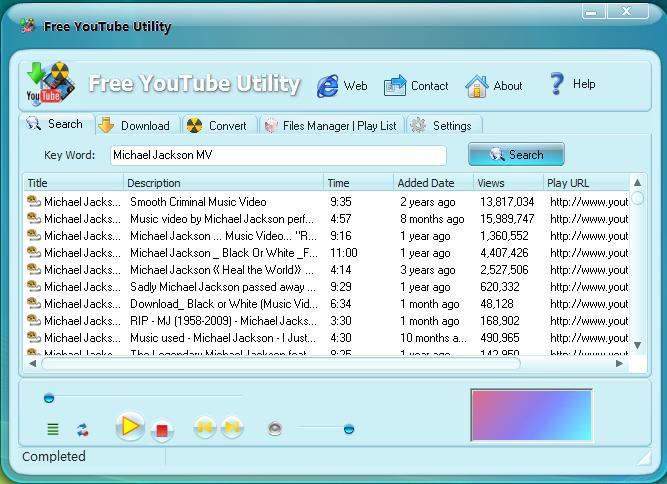This screenshot has width=667, height=484.
Task: Click the title bar app icon
Action: [28, 26]
